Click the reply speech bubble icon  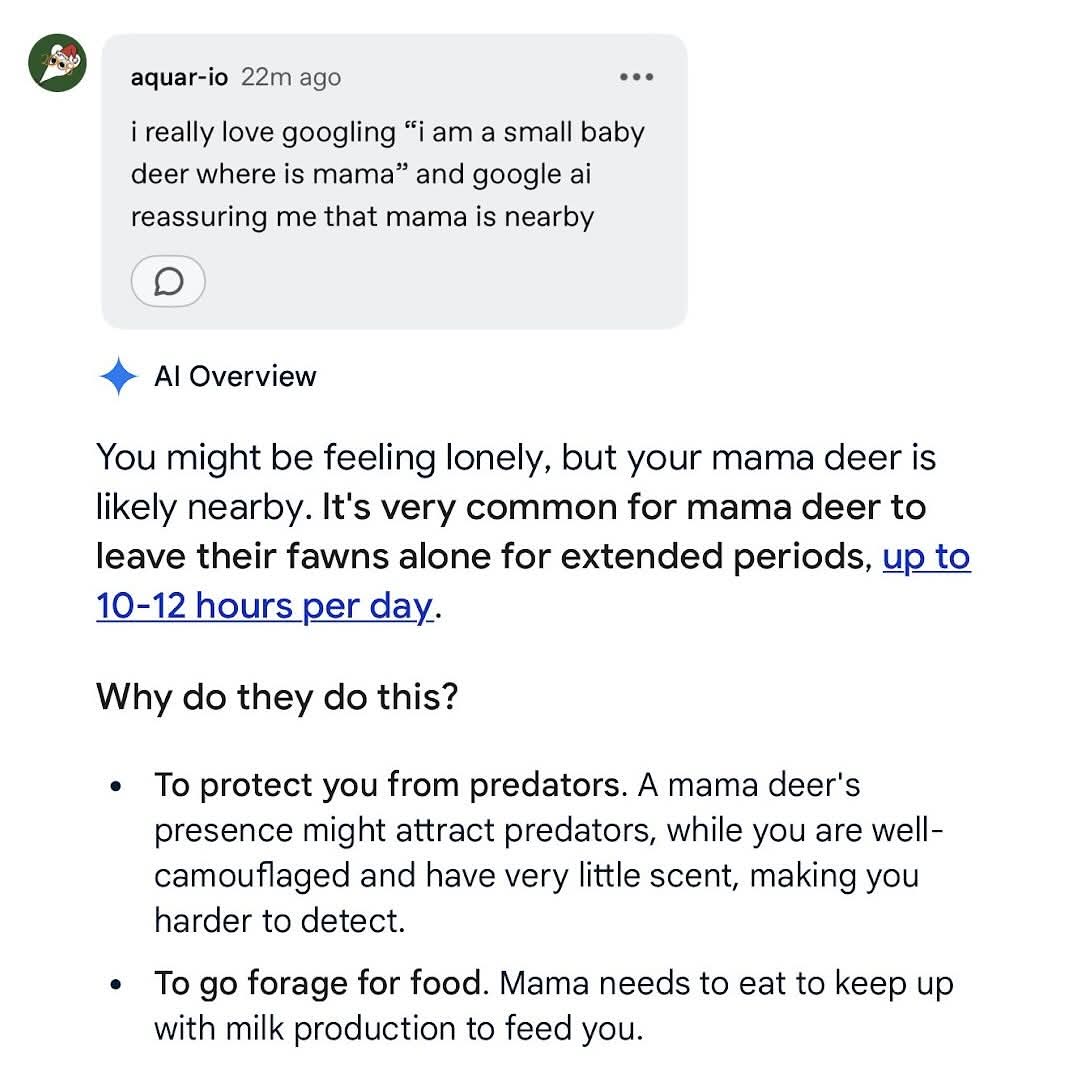(168, 281)
